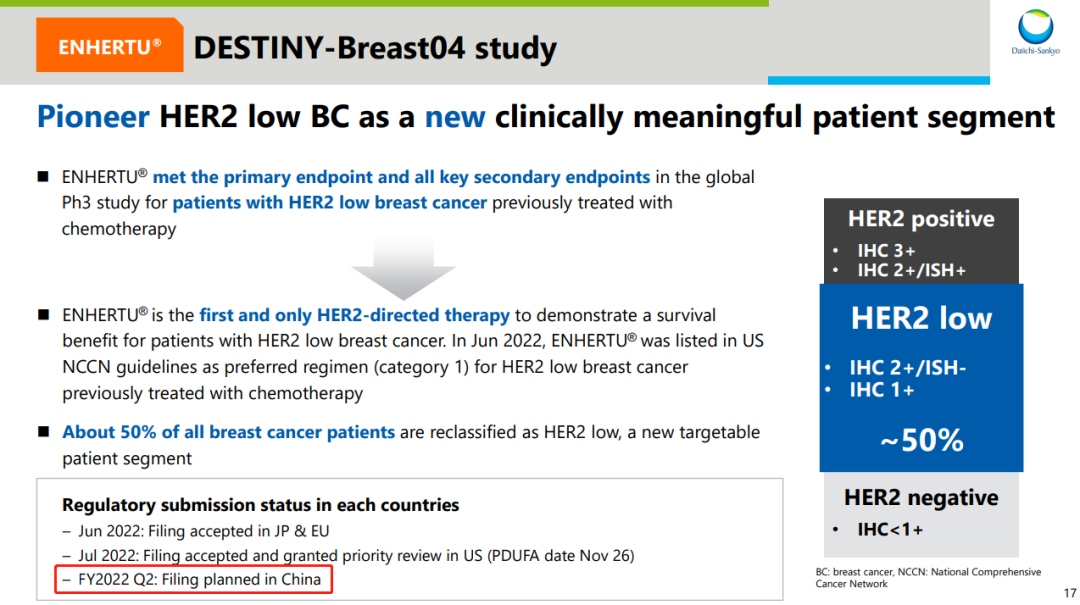Click the second square bullet before ENHERTU
Screen dimensions: 1080x605
[x=43, y=315]
